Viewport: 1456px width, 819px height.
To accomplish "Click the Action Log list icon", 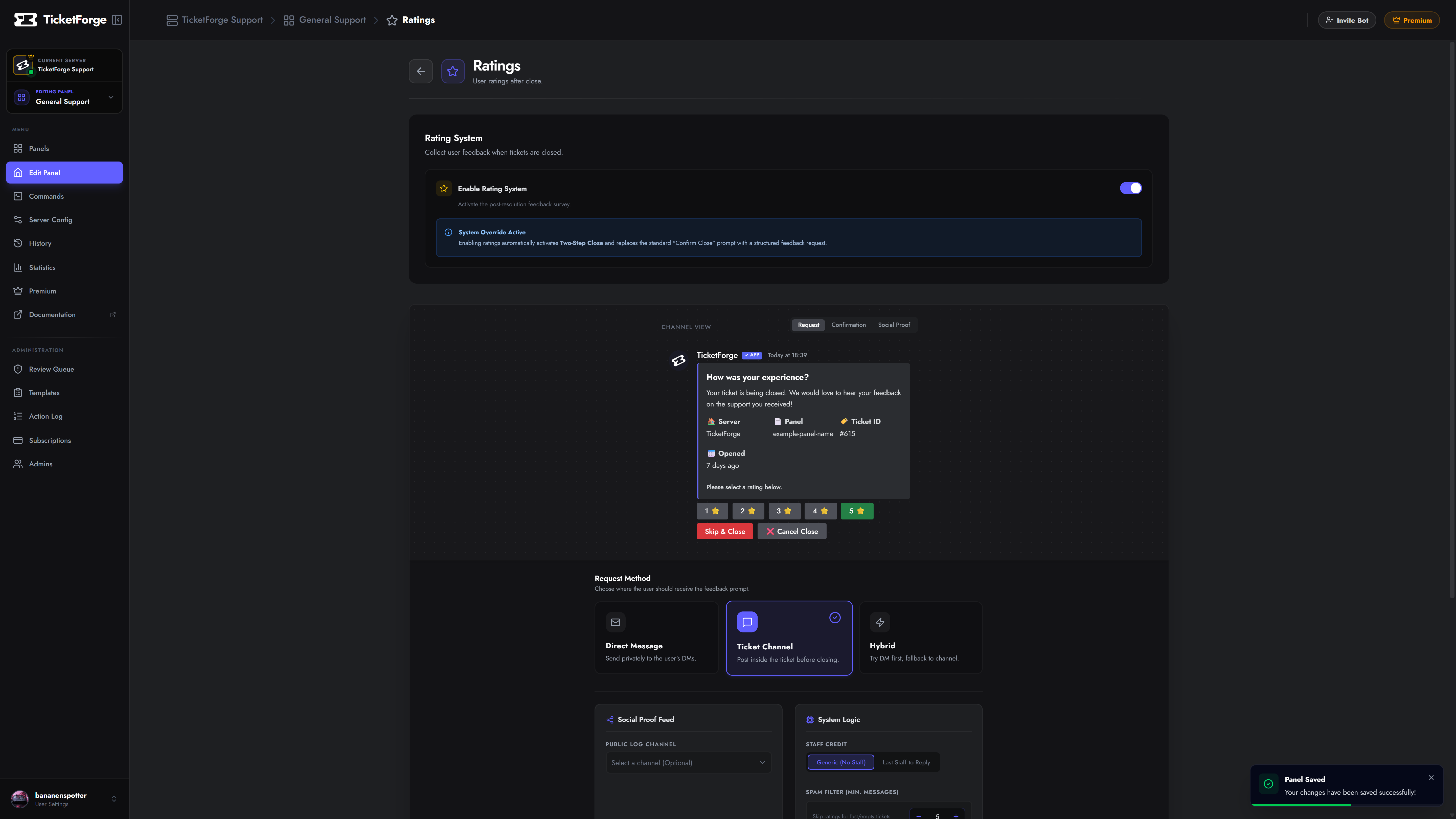I will pyautogui.click(x=18, y=417).
